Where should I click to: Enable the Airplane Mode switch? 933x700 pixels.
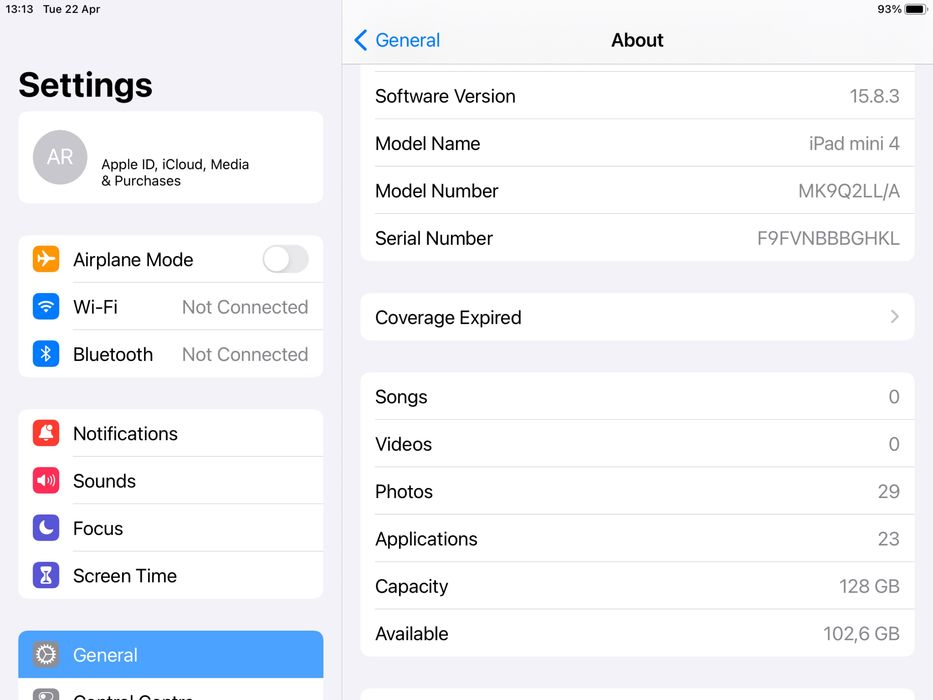tap(285, 259)
